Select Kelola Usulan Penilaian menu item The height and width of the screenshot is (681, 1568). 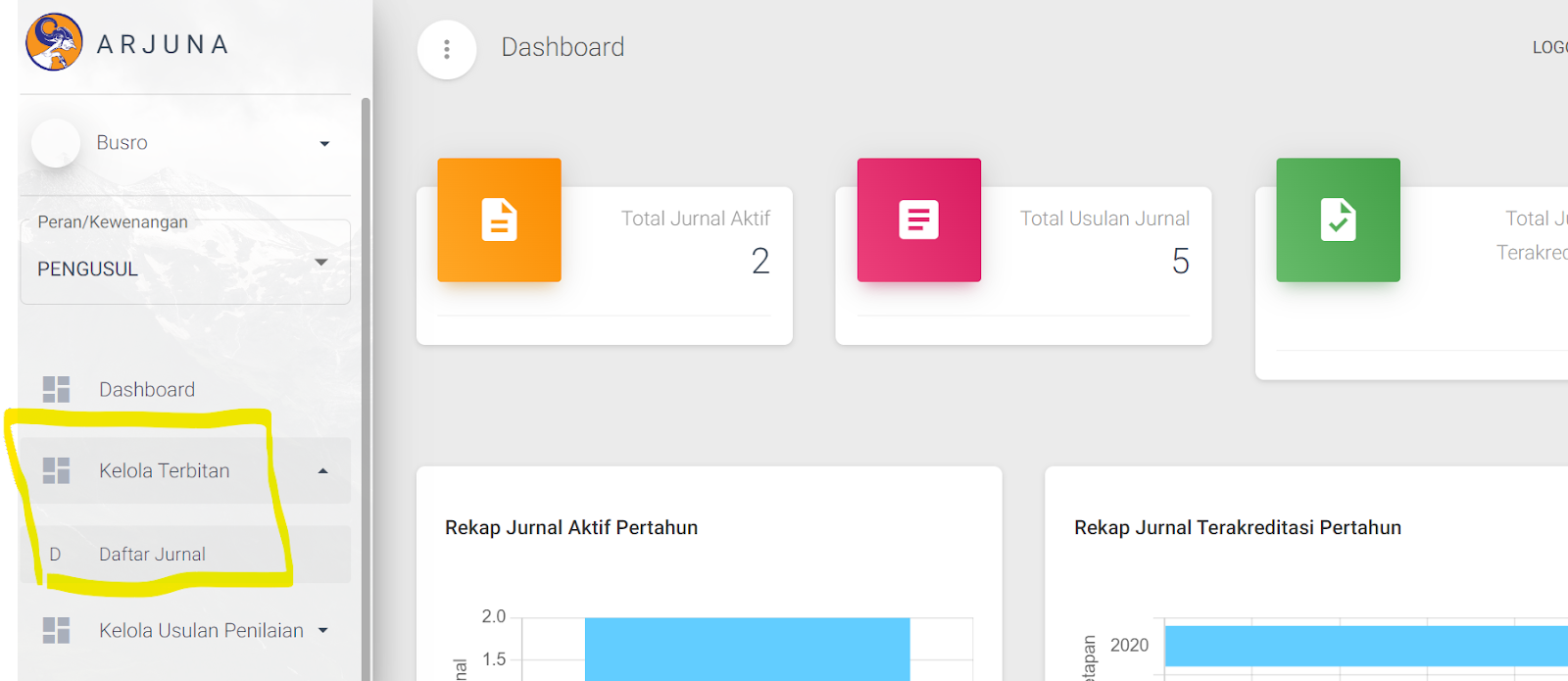(201, 630)
